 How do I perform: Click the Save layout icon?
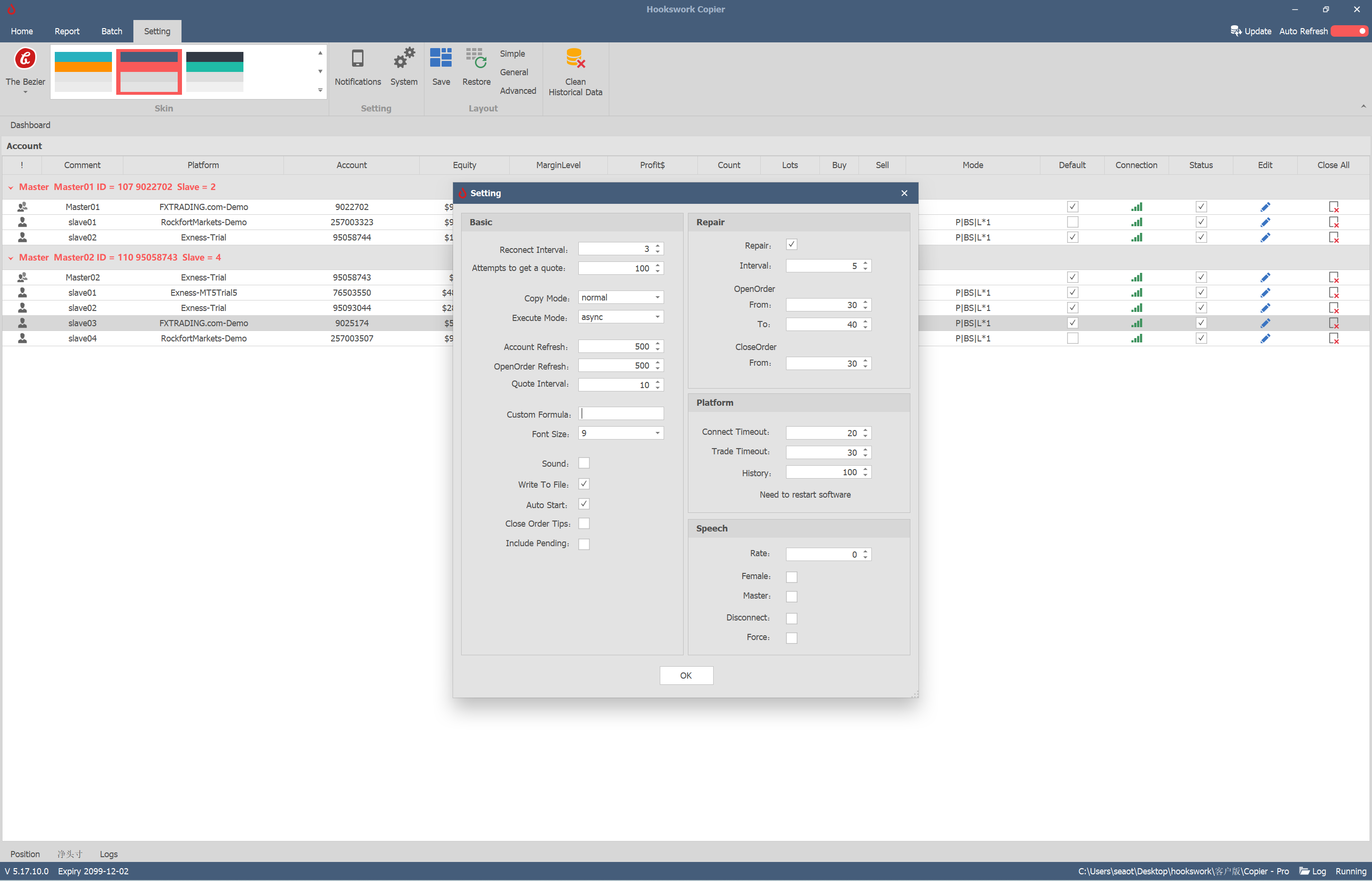tap(441, 59)
